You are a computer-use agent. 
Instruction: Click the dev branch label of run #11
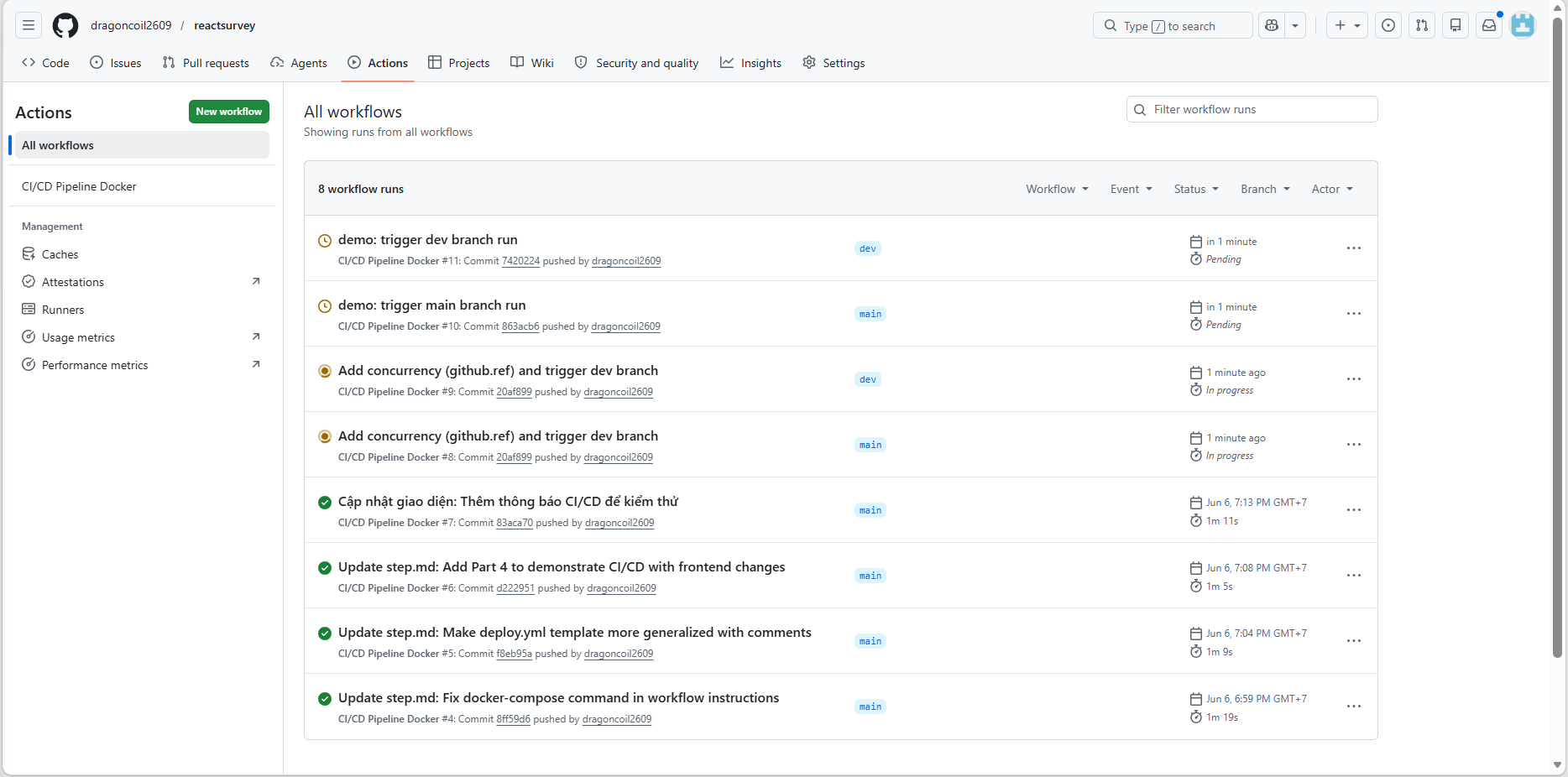[x=868, y=248]
